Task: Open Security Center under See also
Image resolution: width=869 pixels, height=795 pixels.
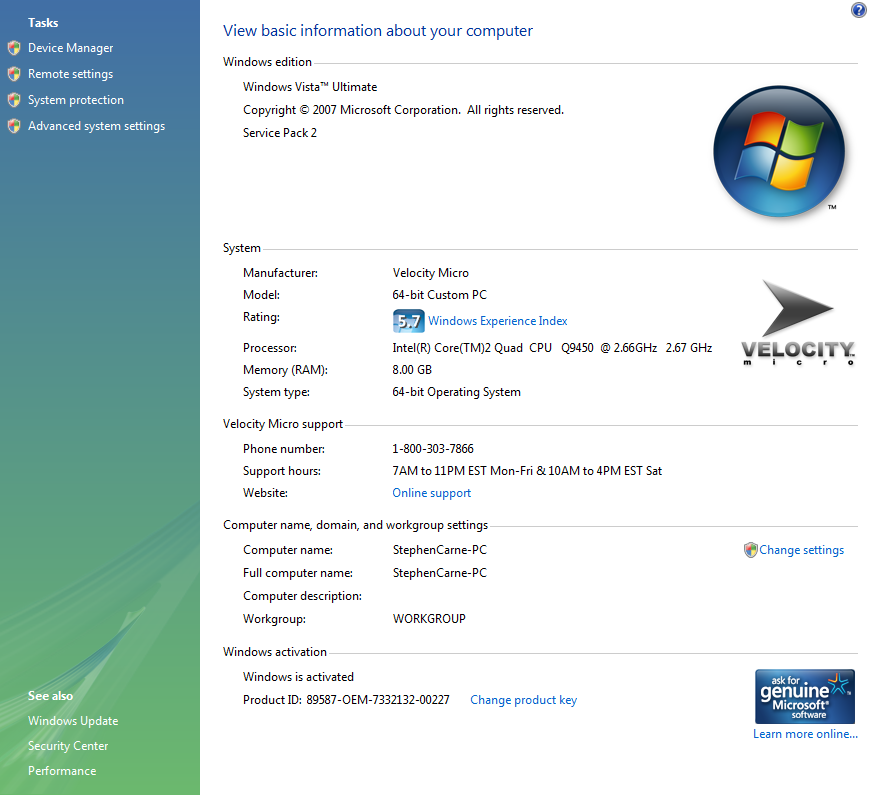Action: point(68,746)
